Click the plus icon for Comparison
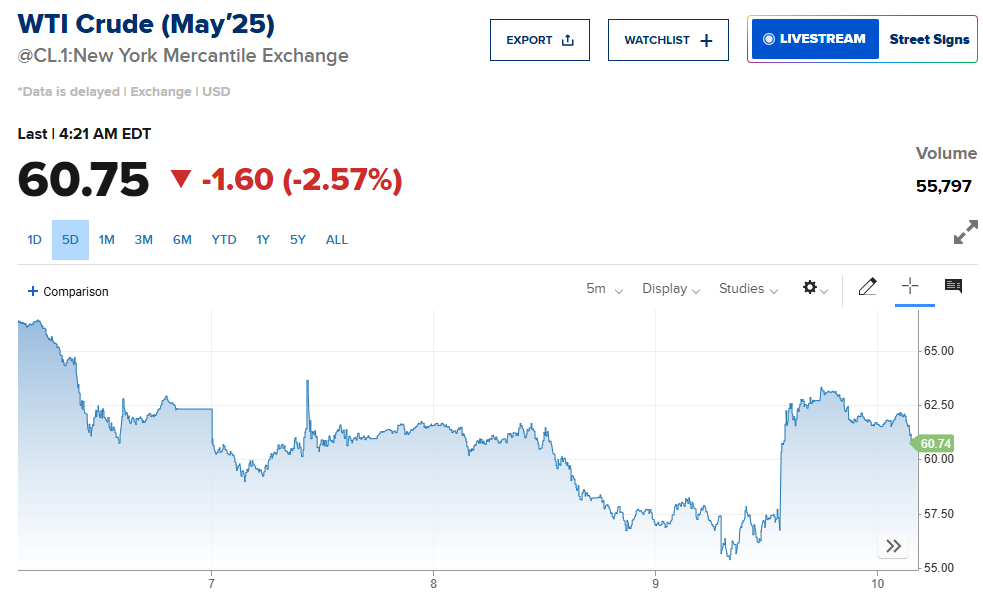 pyautogui.click(x=33, y=291)
